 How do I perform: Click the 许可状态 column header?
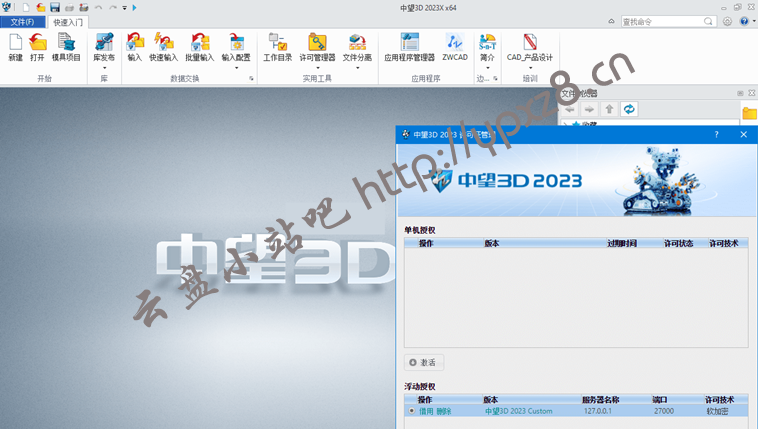678,243
